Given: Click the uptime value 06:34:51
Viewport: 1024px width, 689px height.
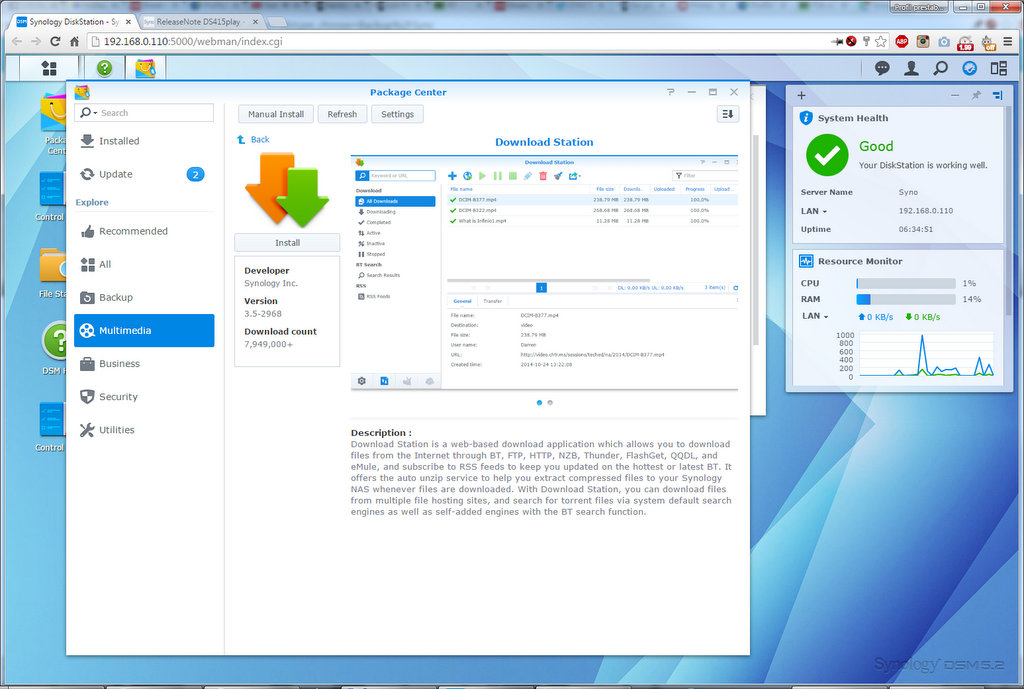Looking at the screenshot, I should pos(916,229).
